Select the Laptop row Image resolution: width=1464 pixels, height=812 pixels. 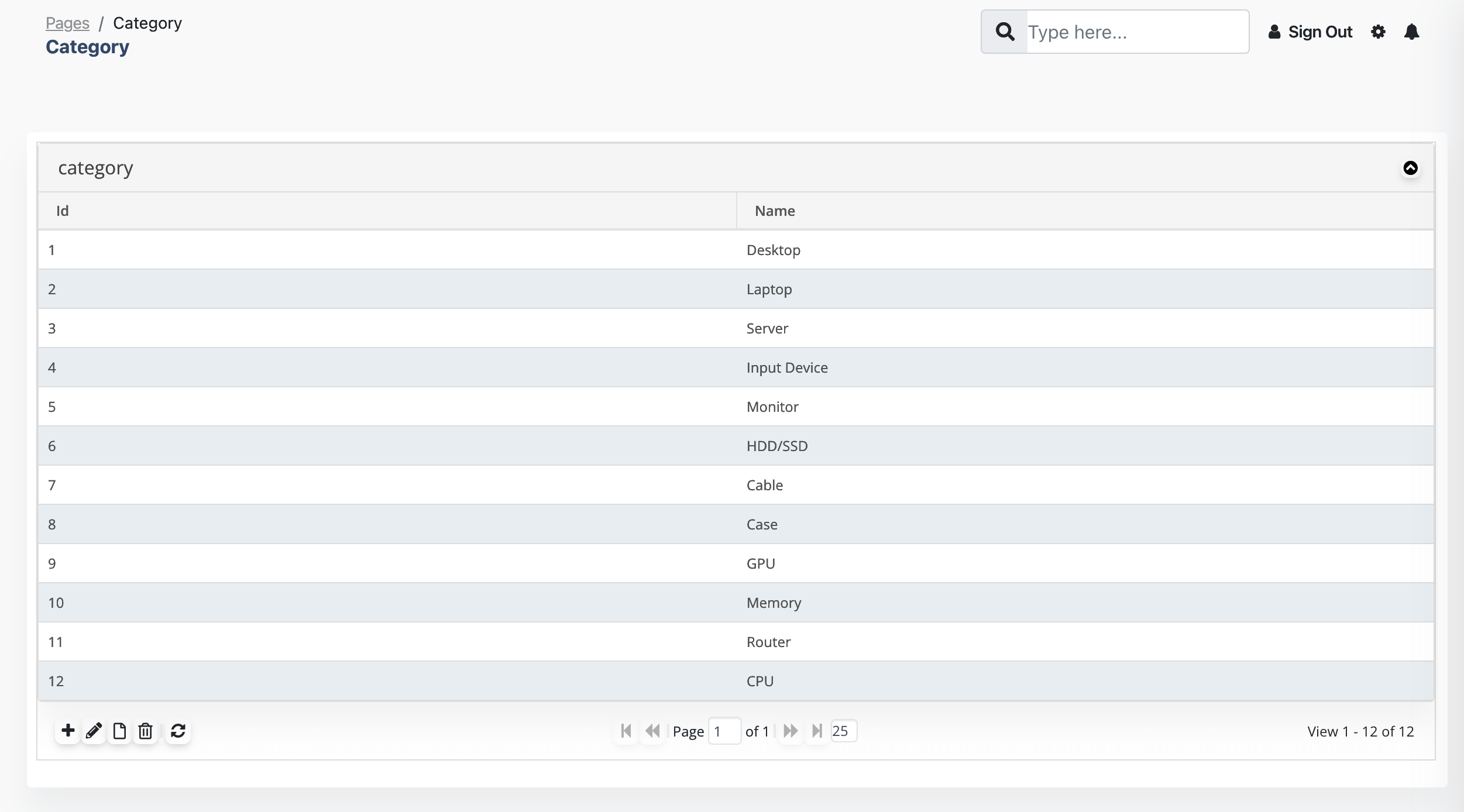point(736,289)
